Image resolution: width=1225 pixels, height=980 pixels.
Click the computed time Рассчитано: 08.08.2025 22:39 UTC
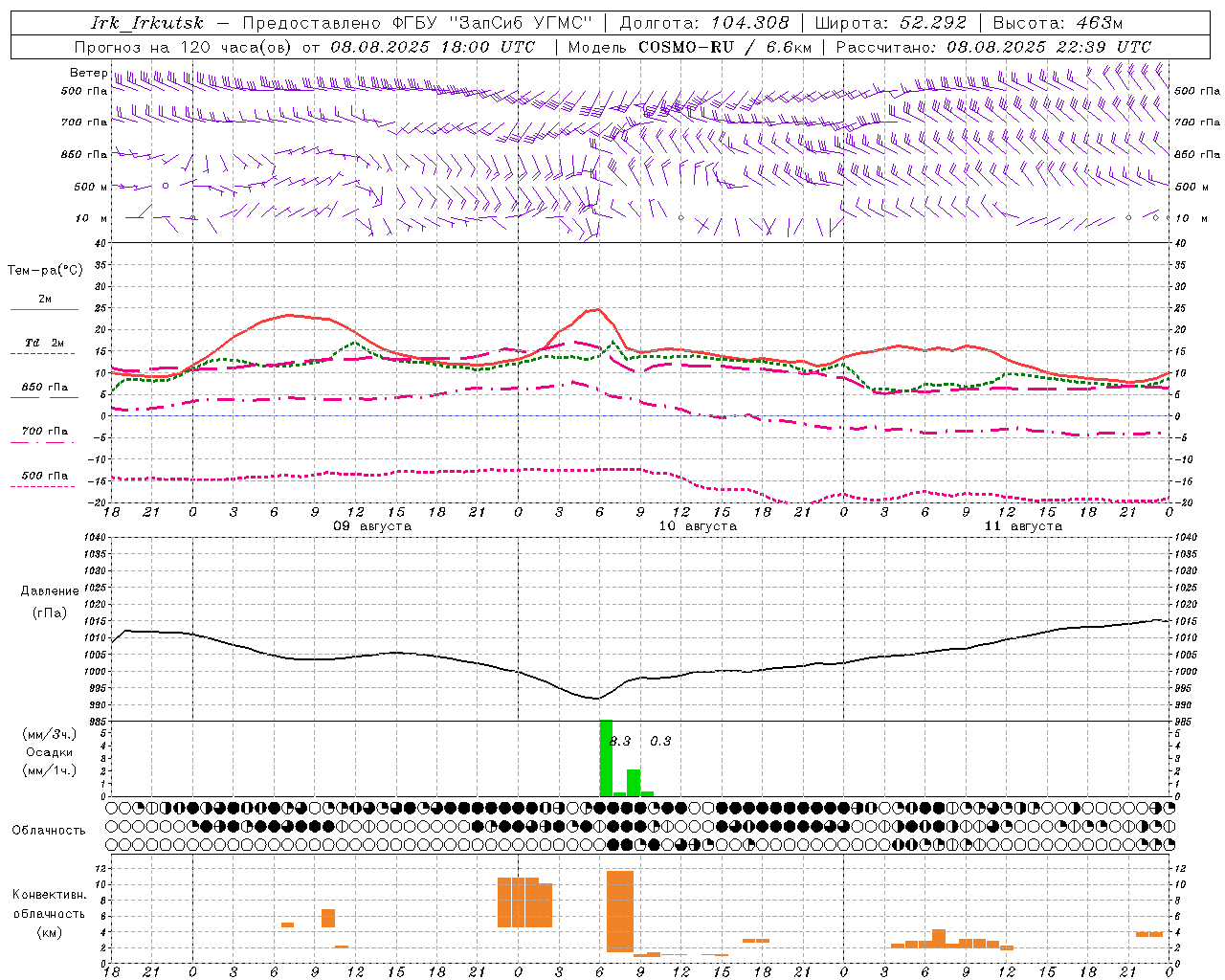[993, 47]
